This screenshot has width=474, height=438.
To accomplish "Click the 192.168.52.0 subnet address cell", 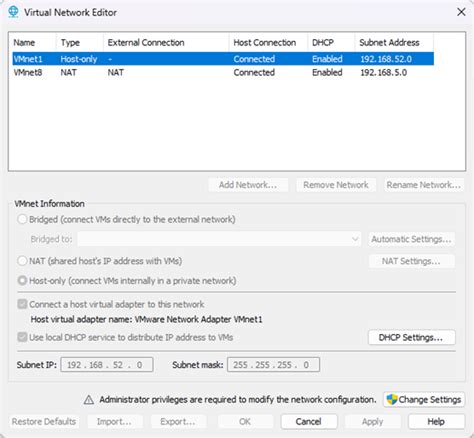I will coord(386,59).
